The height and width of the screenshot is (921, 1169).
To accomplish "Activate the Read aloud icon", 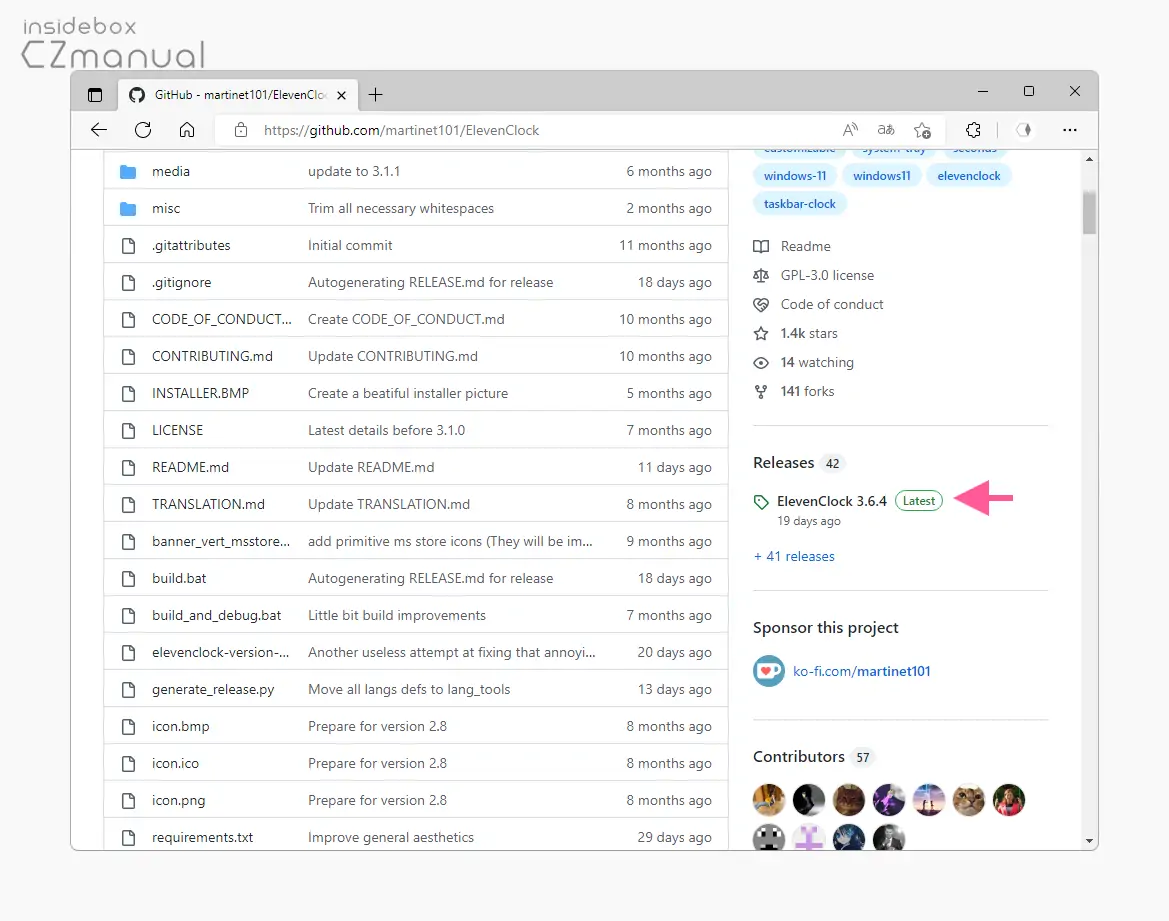I will [850, 130].
